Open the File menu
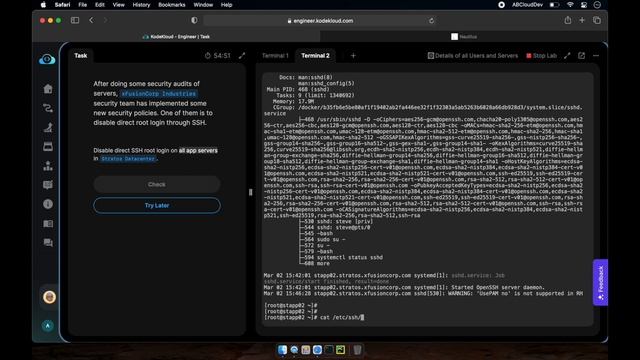 tap(82, 5)
